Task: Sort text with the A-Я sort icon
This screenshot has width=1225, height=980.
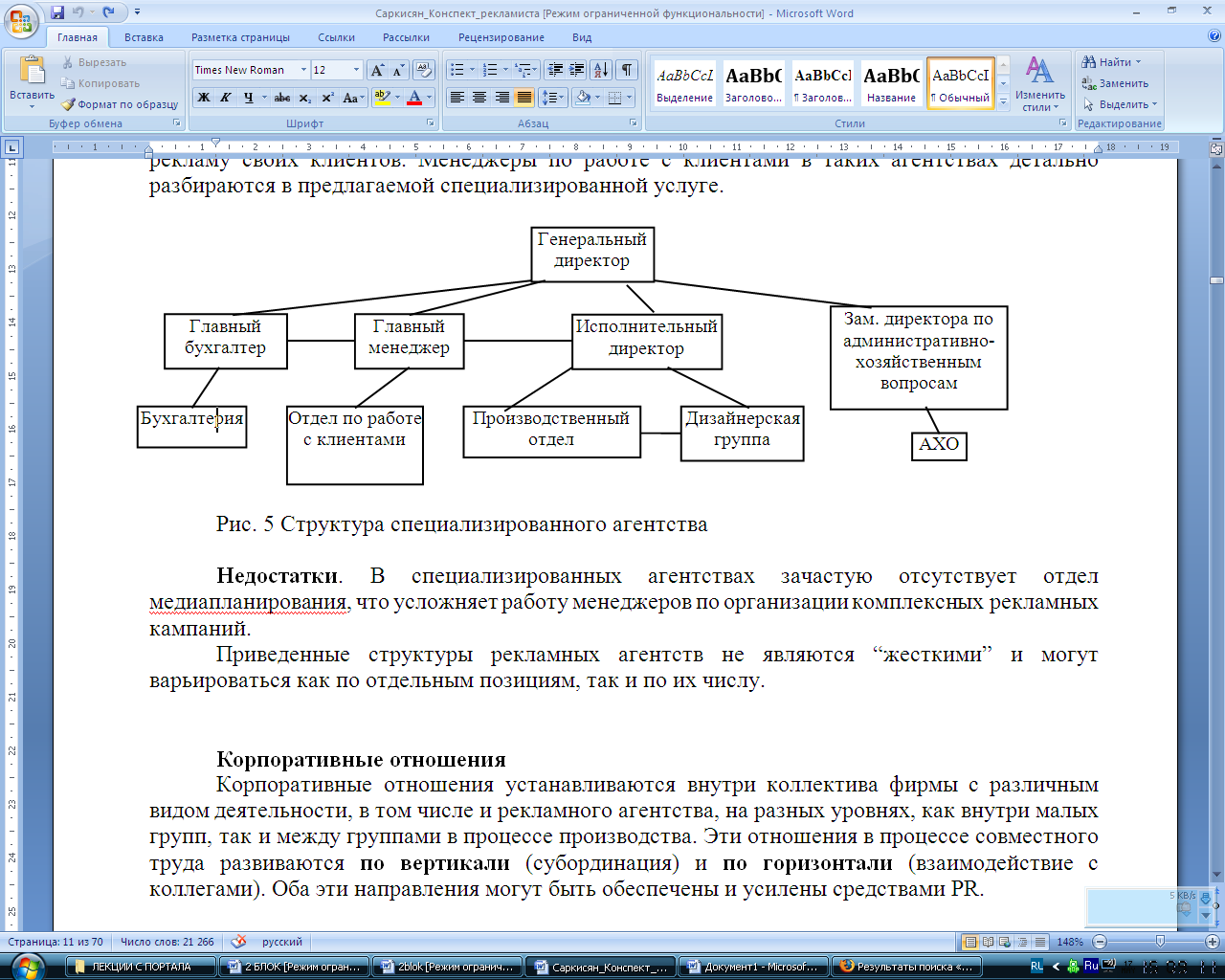Action: tap(601, 70)
